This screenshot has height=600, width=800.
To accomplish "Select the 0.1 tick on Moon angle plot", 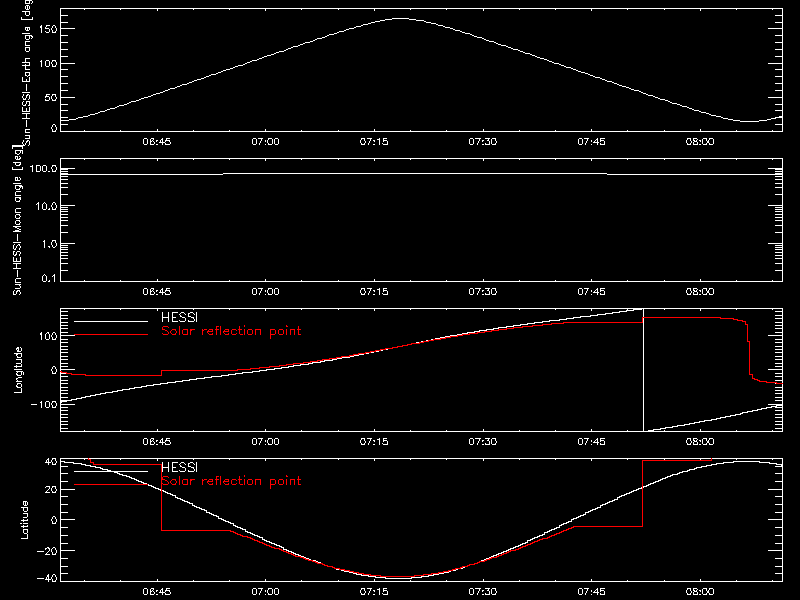I will pos(49,279).
